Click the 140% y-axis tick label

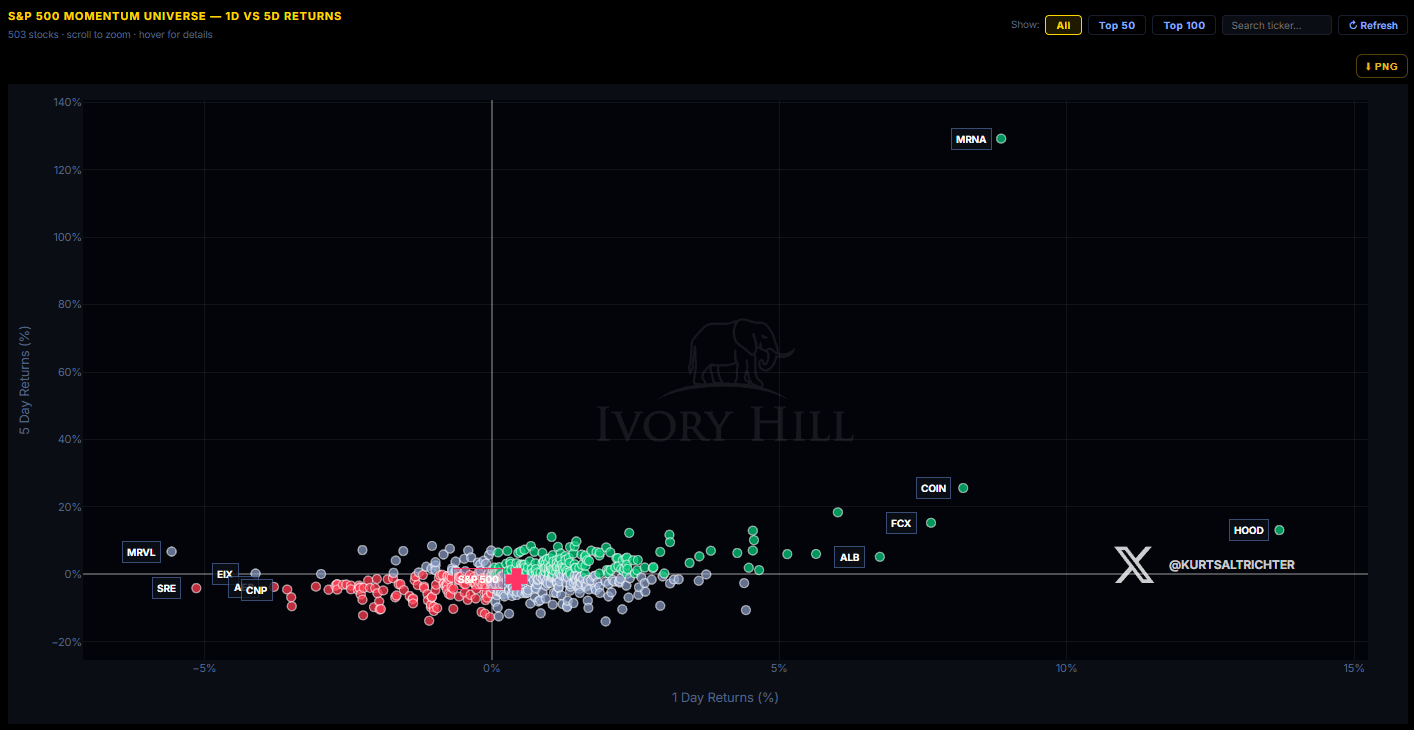coord(67,102)
